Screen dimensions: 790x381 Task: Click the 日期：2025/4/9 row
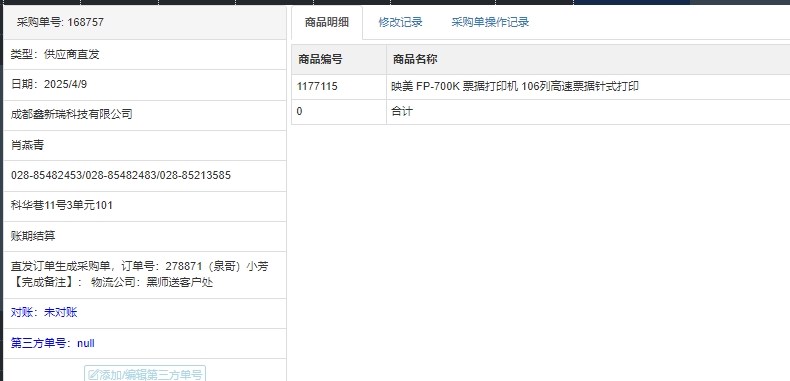click(145, 85)
